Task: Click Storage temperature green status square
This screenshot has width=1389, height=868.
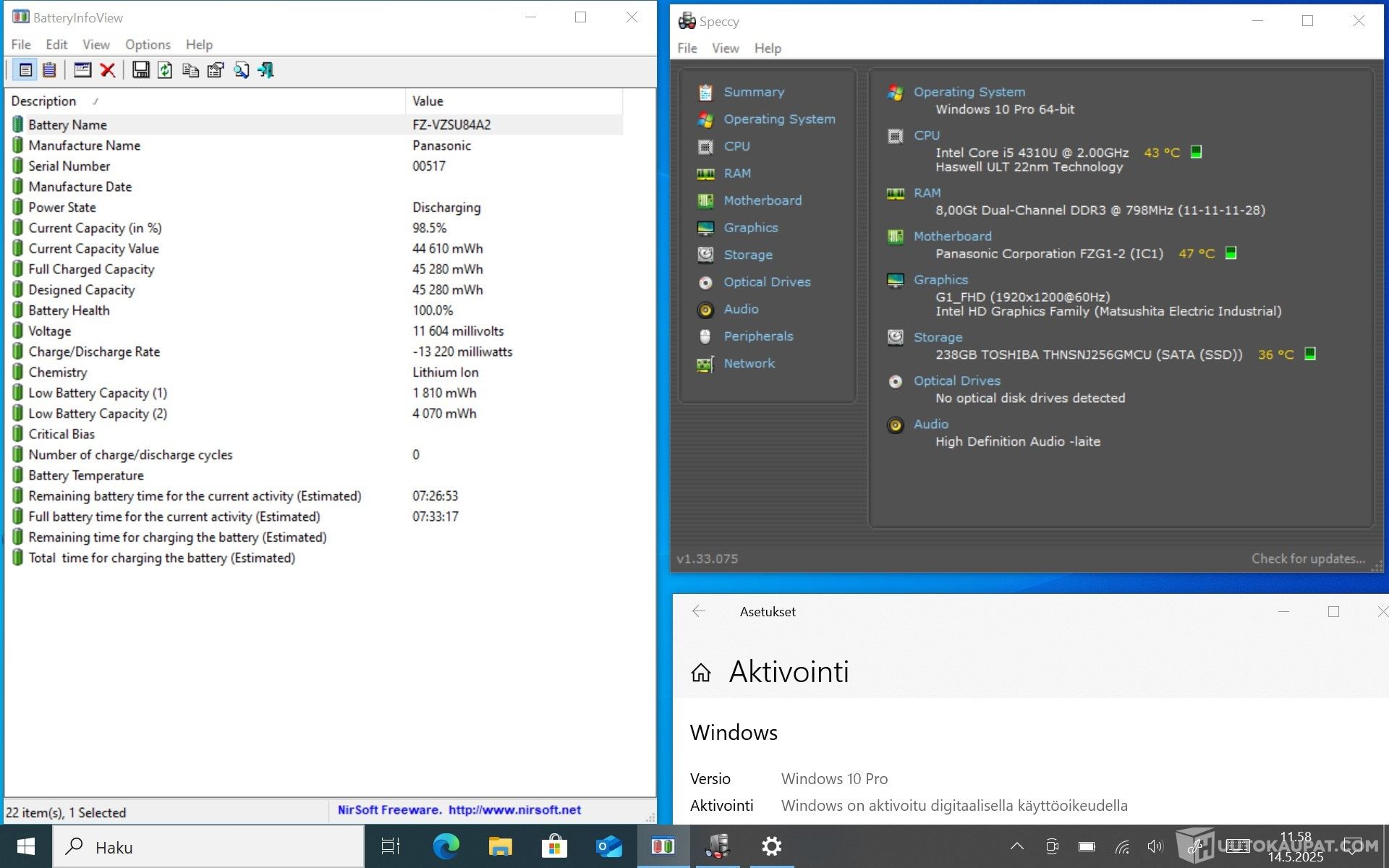Action: coord(1309,354)
